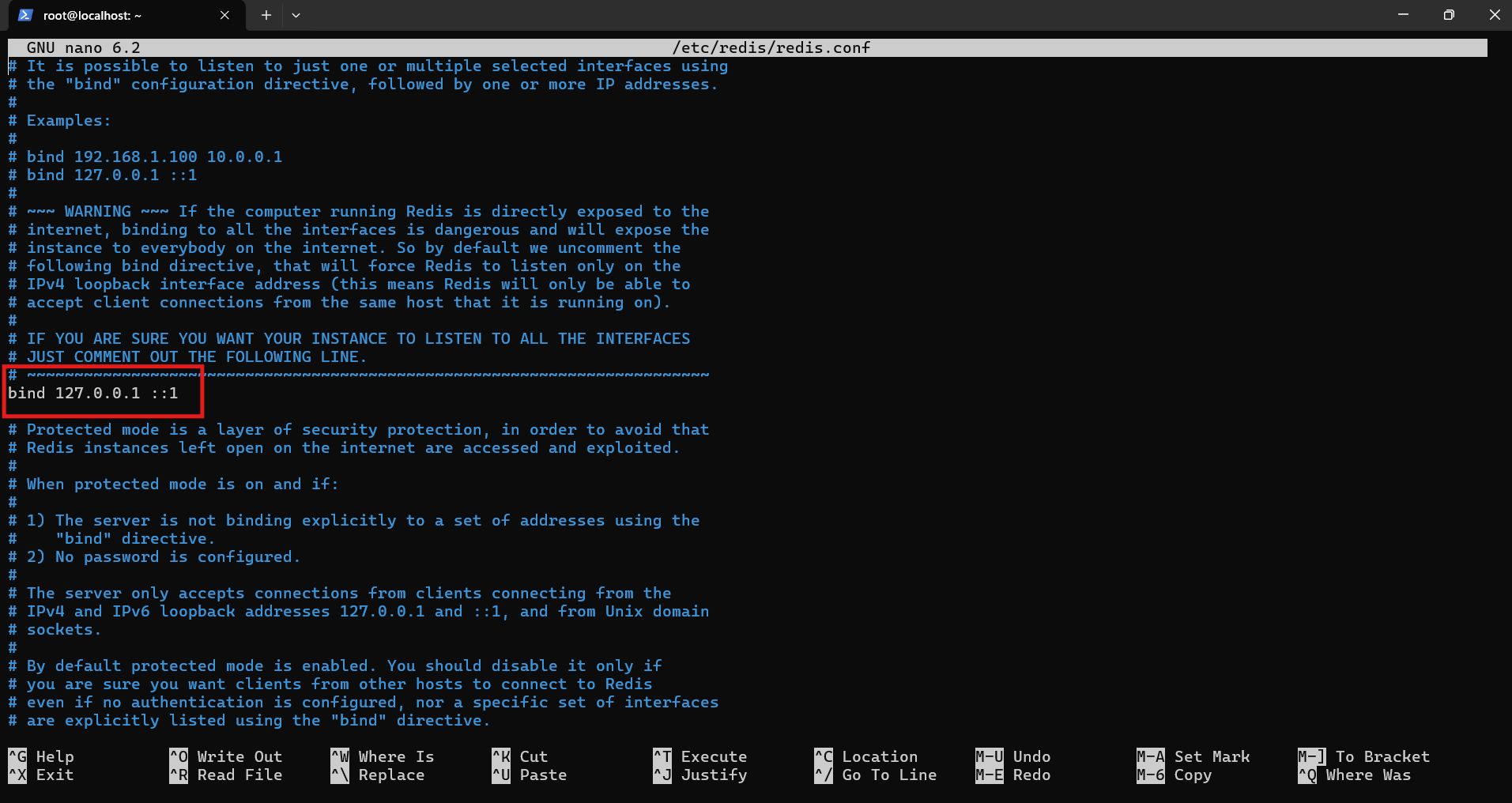Click the ^W Where Is shortcut
This screenshot has width=1512, height=803.
click(383, 756)
